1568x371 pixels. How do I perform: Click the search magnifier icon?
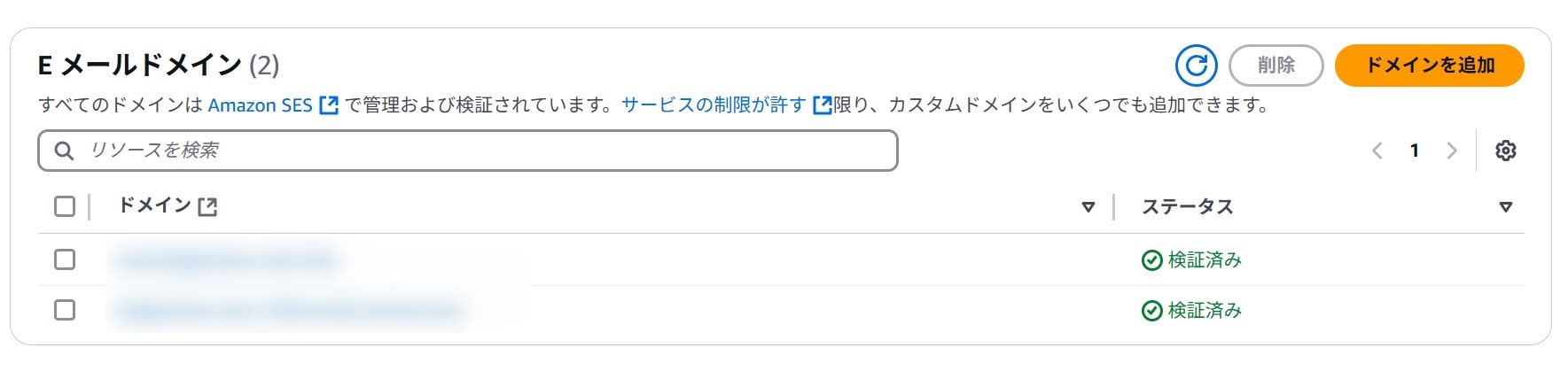coord(64,151)
